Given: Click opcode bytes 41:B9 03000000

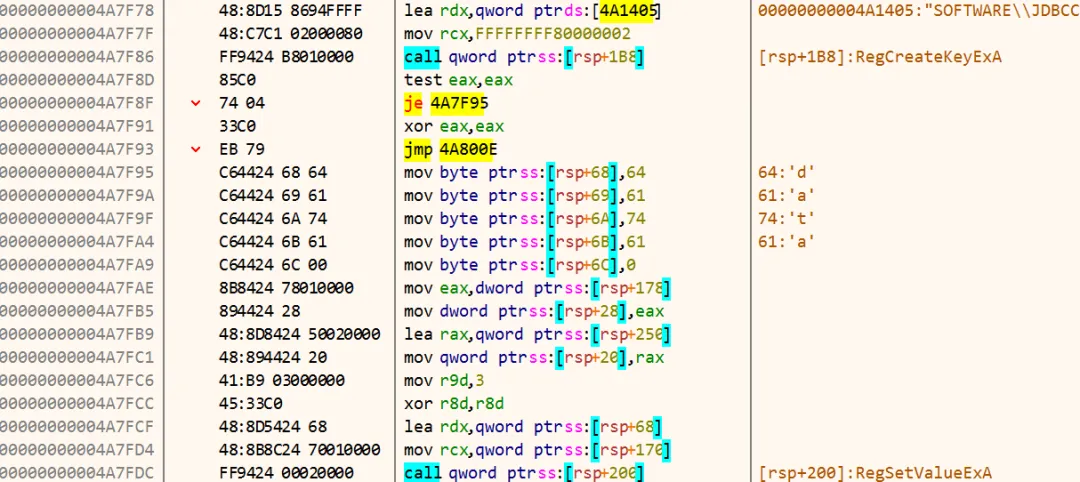Looking at the screenshot, I should (282, 381).
